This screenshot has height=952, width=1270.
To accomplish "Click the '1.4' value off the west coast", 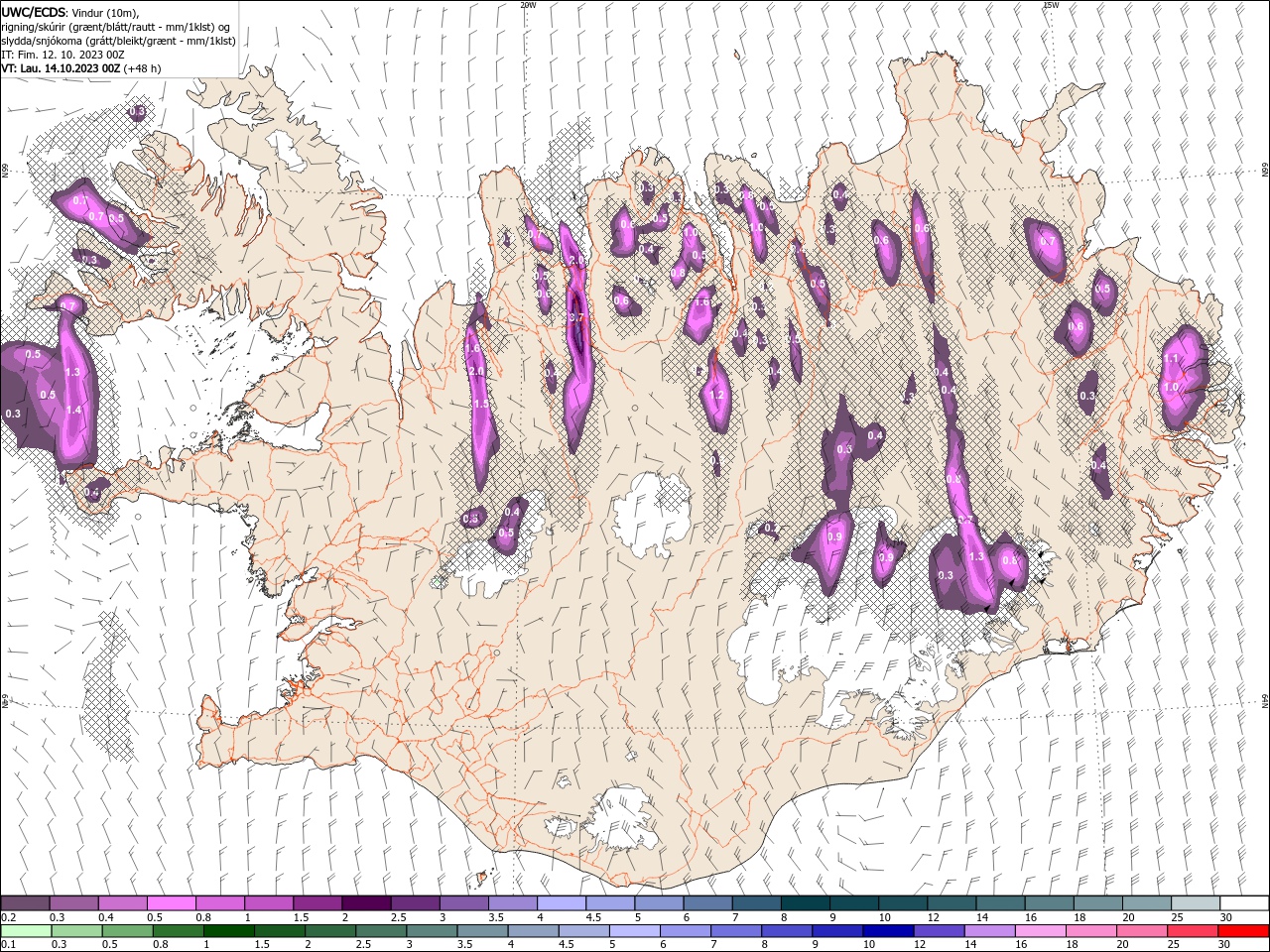I will point(73,410).
